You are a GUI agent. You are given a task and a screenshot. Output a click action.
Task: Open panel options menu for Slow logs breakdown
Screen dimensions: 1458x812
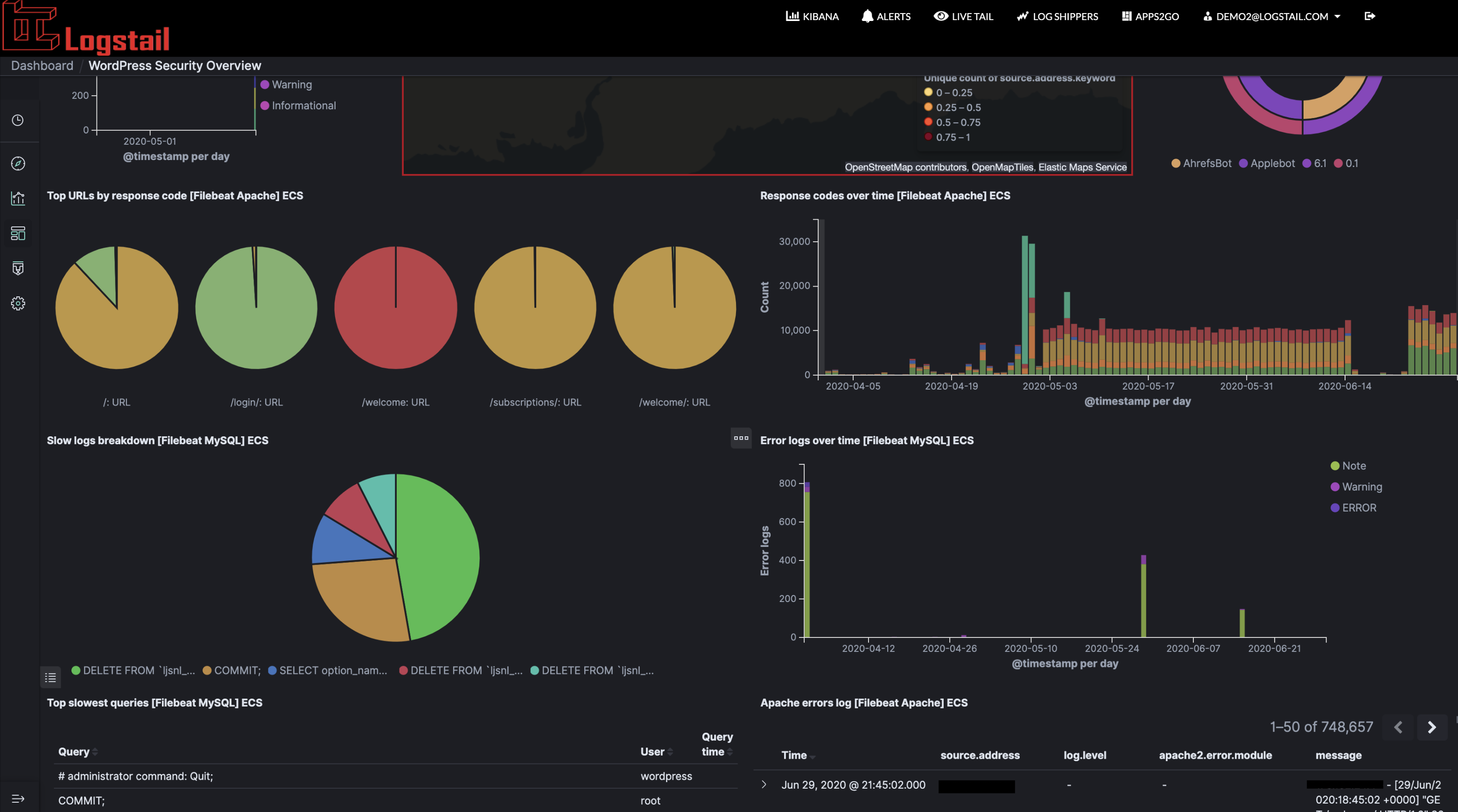coord(741,439)
